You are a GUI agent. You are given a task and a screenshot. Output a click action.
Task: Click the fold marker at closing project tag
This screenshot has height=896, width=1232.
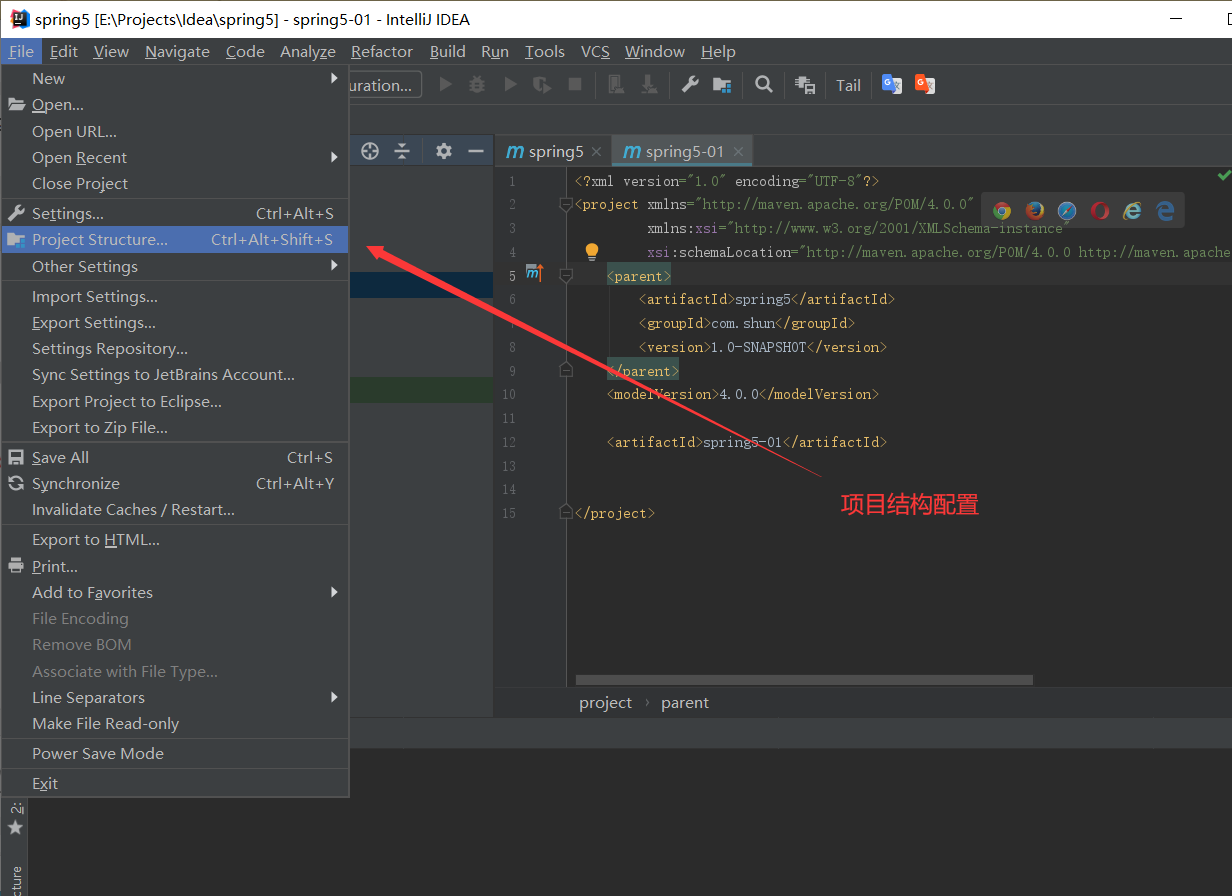(566, 512)
